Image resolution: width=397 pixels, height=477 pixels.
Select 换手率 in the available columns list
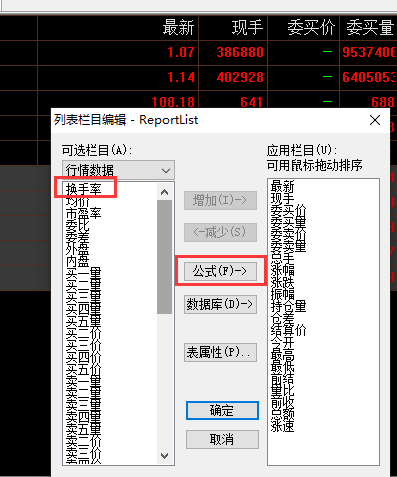pos(84,189)
